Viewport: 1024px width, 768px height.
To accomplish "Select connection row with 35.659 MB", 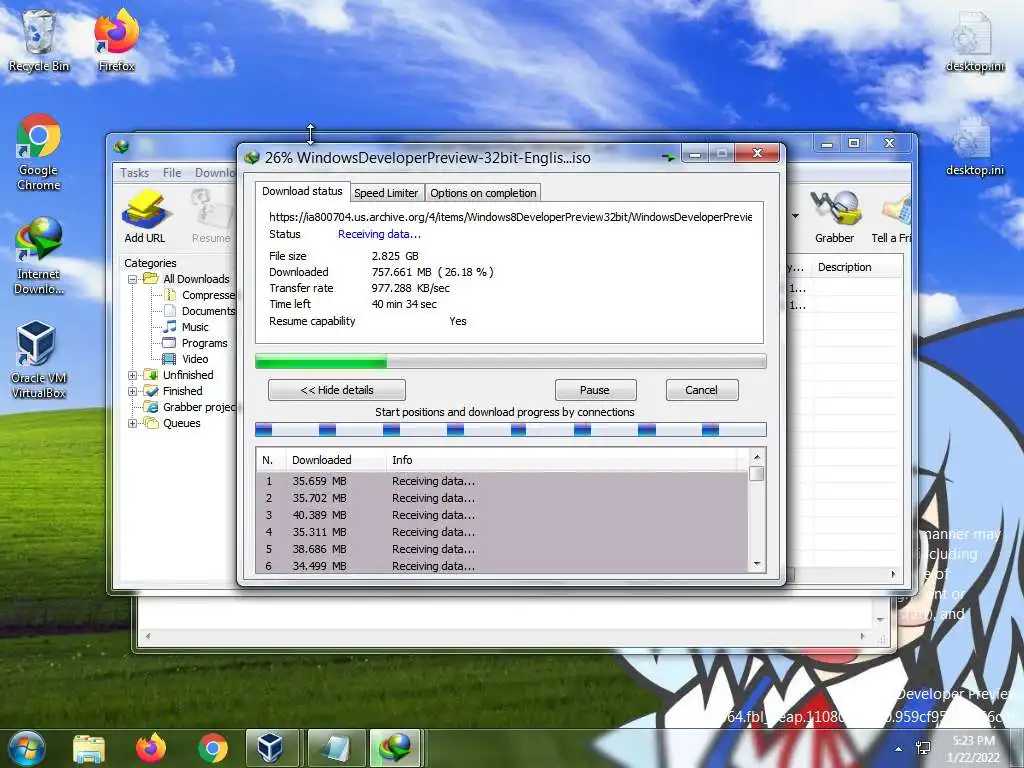I will point(502,481).
